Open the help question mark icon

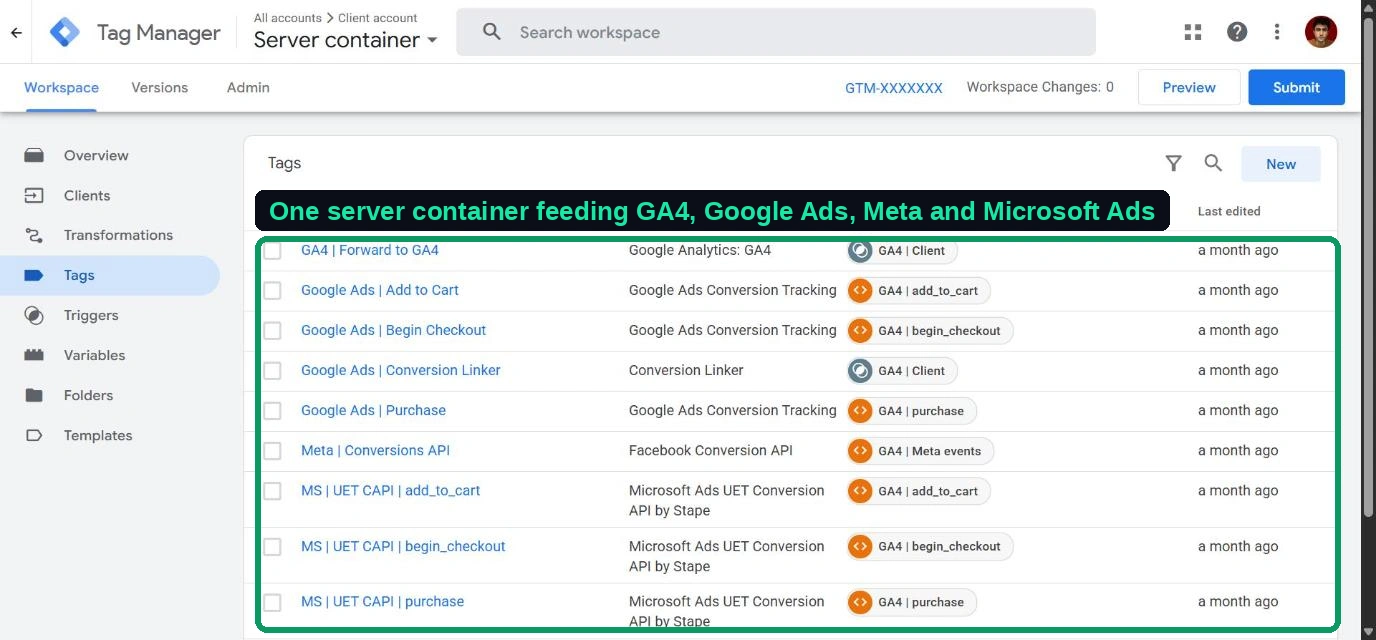1237,32
